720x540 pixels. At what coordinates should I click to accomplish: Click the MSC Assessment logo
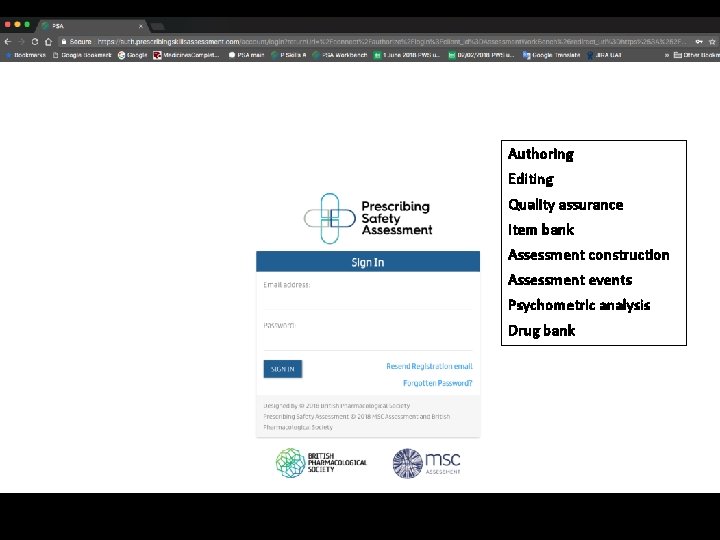click(426, 463)
